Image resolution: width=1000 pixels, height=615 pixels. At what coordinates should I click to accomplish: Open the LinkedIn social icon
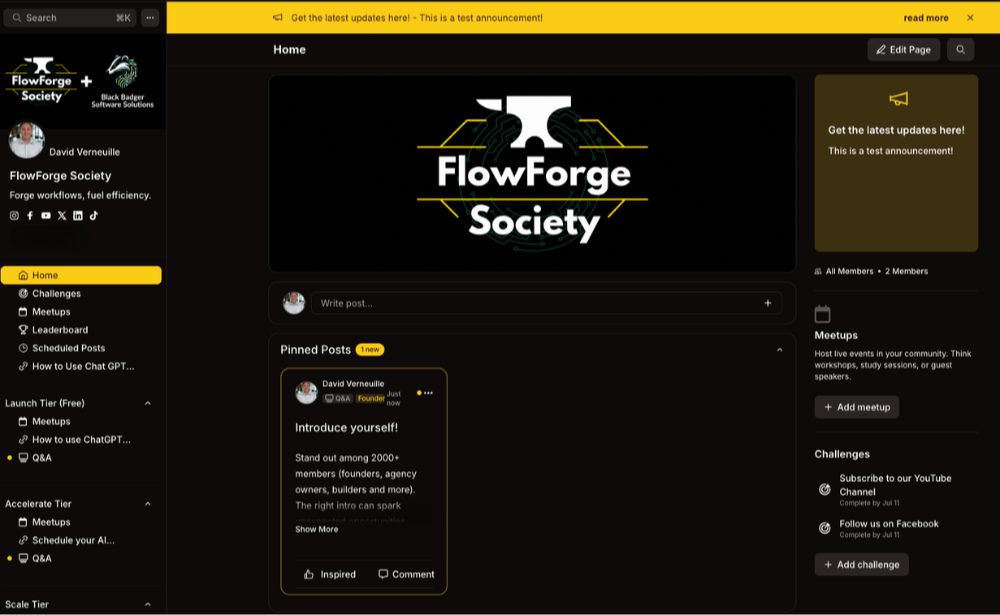(x=78, y=216)
